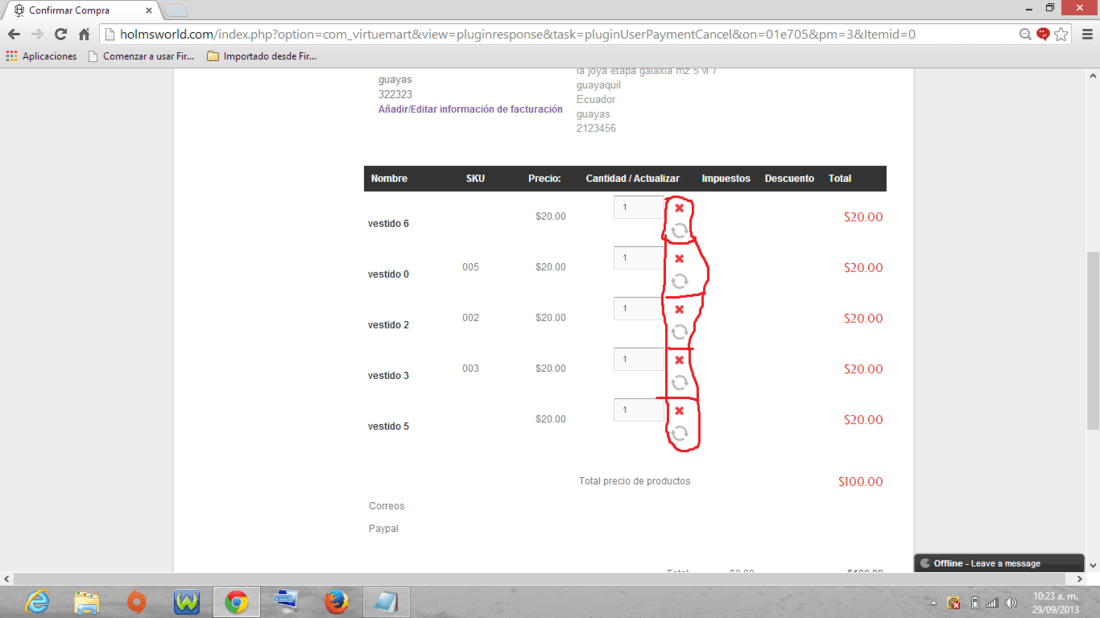Click the vestido 2 product name
Image resolution: width=1100 pixels, height=618 pixels.
pos(388,325)
